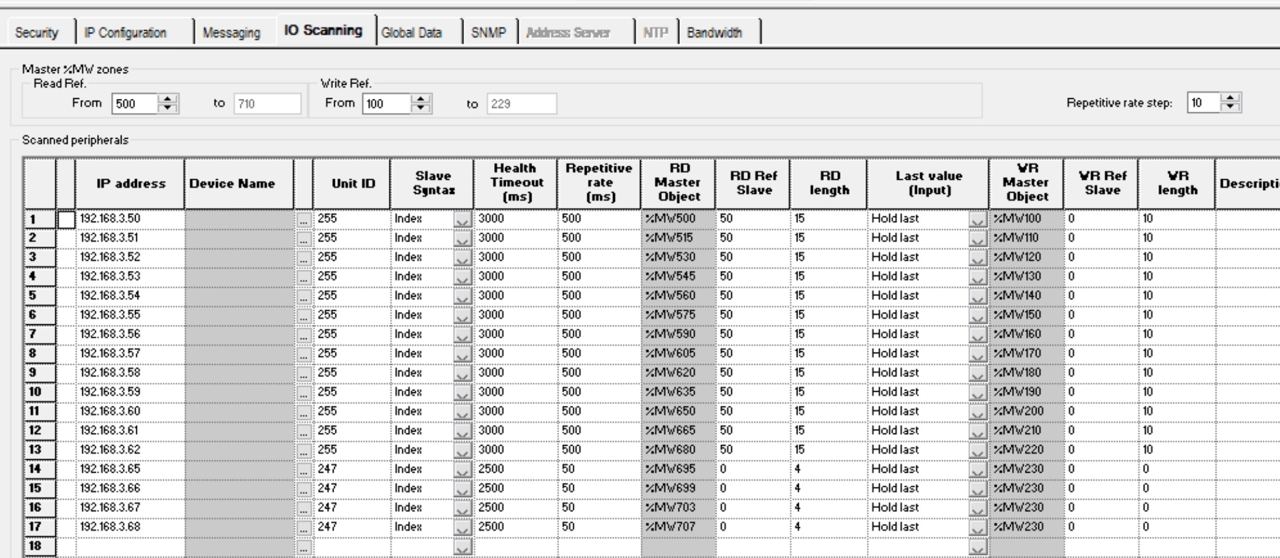Click the RD Master Object column header
This screenshot has width=1280, height=558.
[x=678, y=183]
